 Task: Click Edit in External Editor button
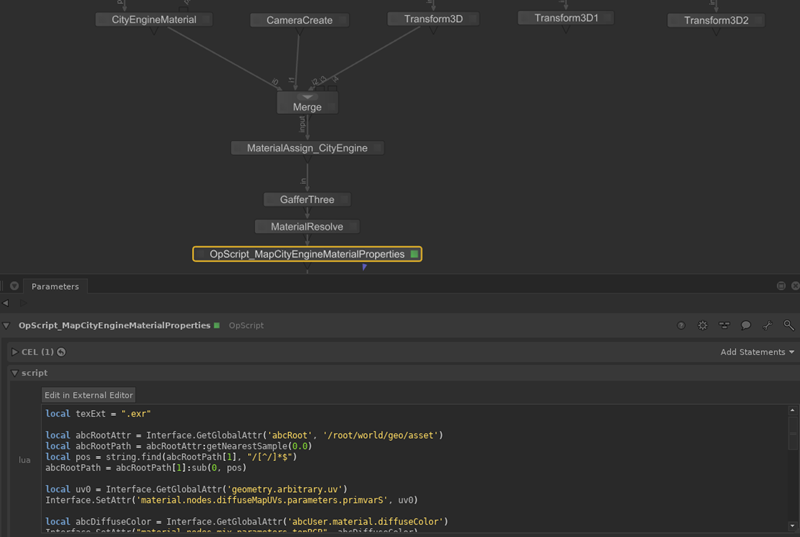tap(88, 395)
